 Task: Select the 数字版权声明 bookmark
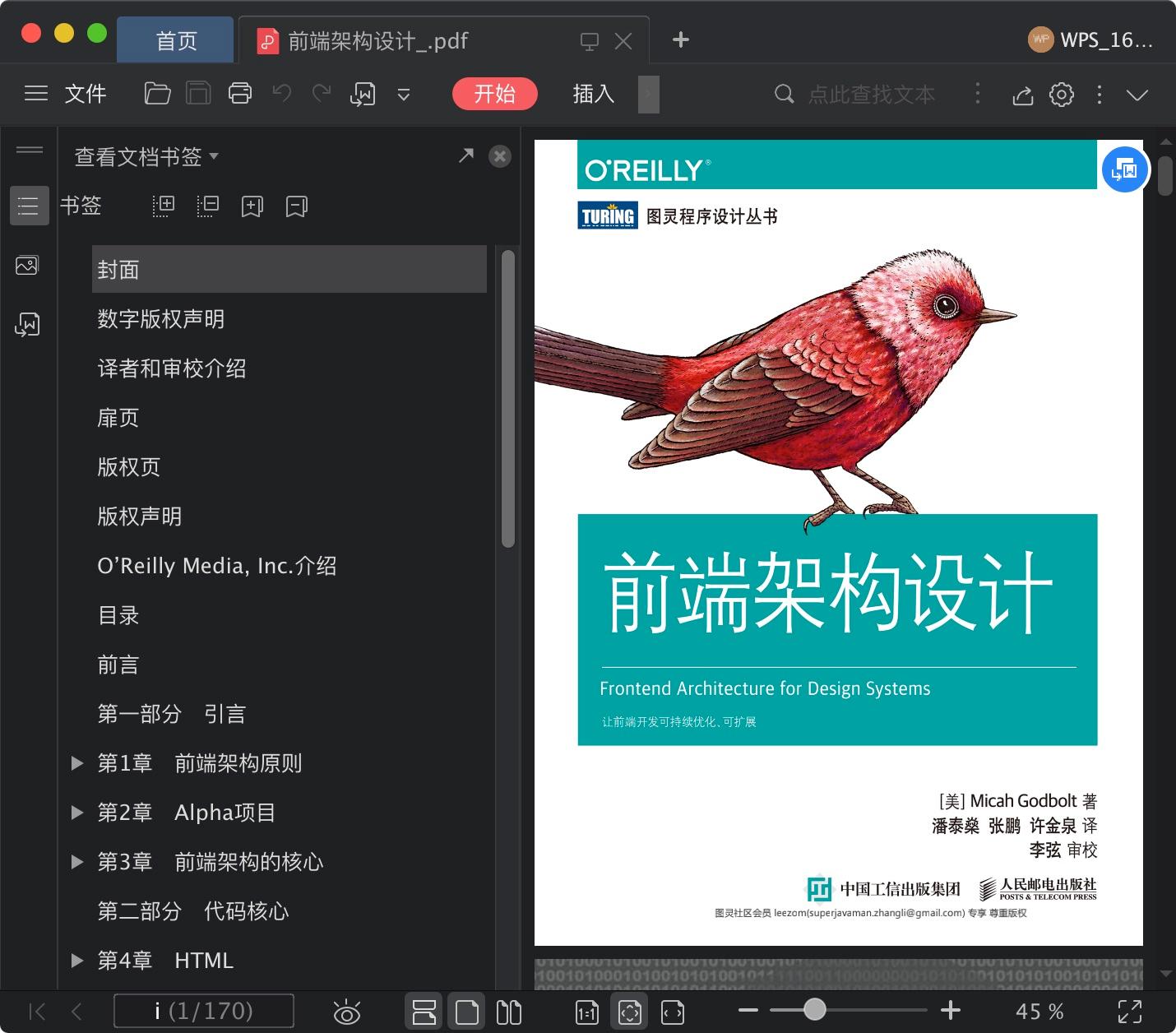click(161, 319)
